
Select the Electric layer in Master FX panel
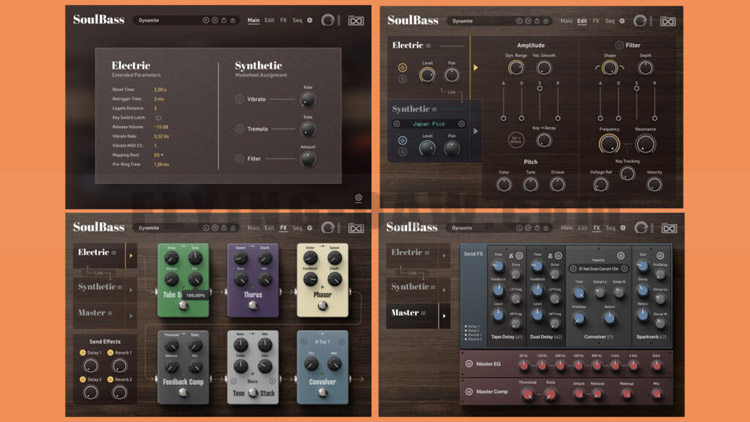[412, 252]
